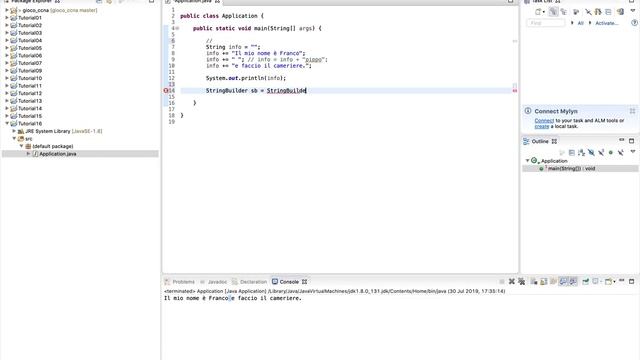Toggle Show Console on standard output change
The height and width of the screenshot is (360, 640).
tap(563, 282)
